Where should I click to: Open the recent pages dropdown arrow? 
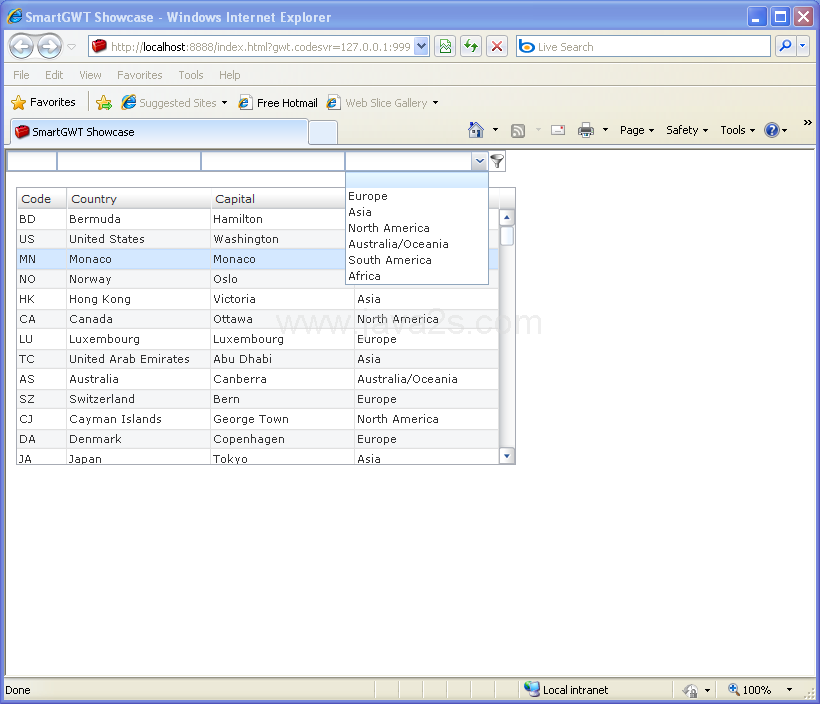coord(72,47)
